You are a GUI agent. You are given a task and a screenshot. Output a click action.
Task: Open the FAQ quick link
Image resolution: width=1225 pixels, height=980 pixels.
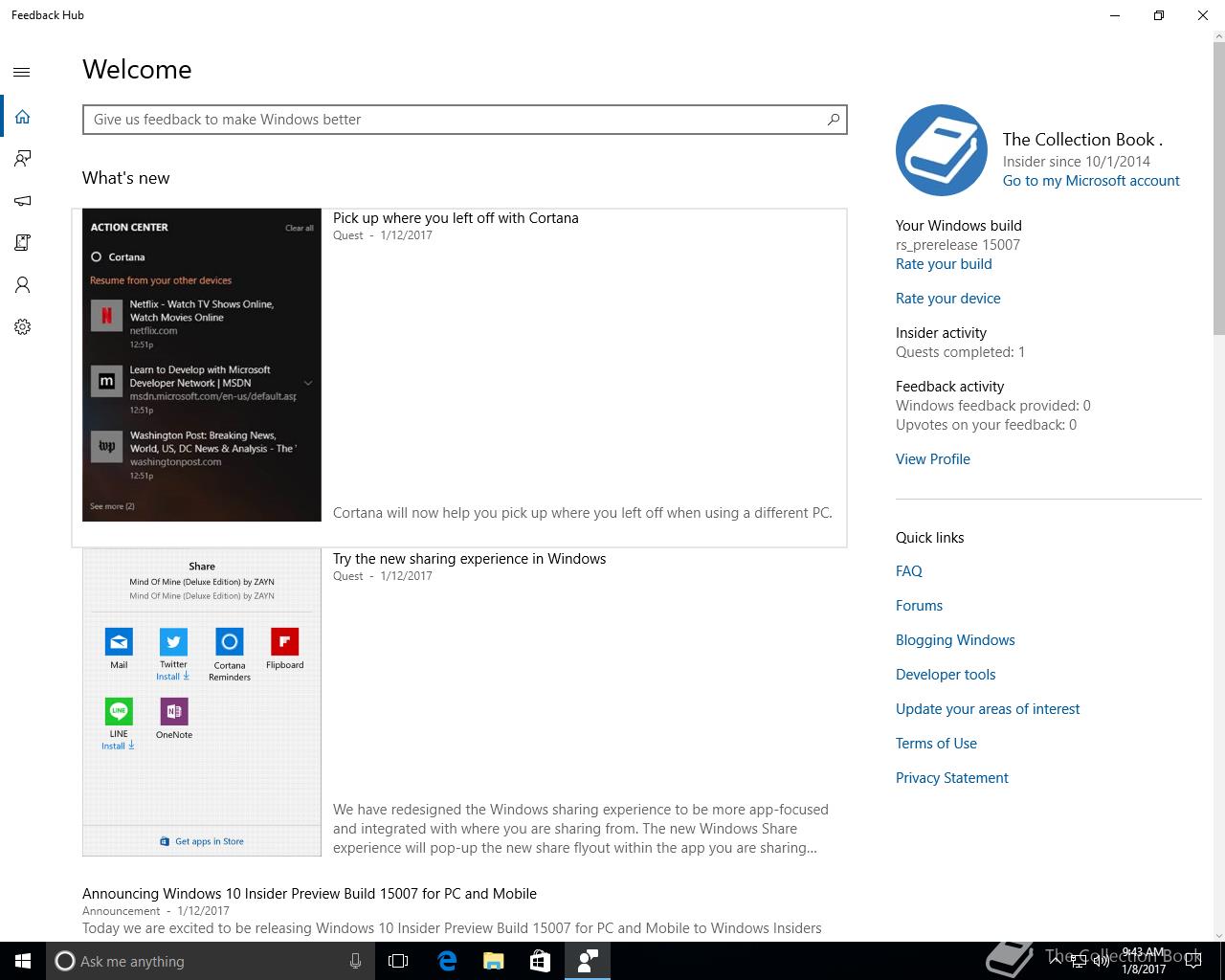[x=909, y=571]
